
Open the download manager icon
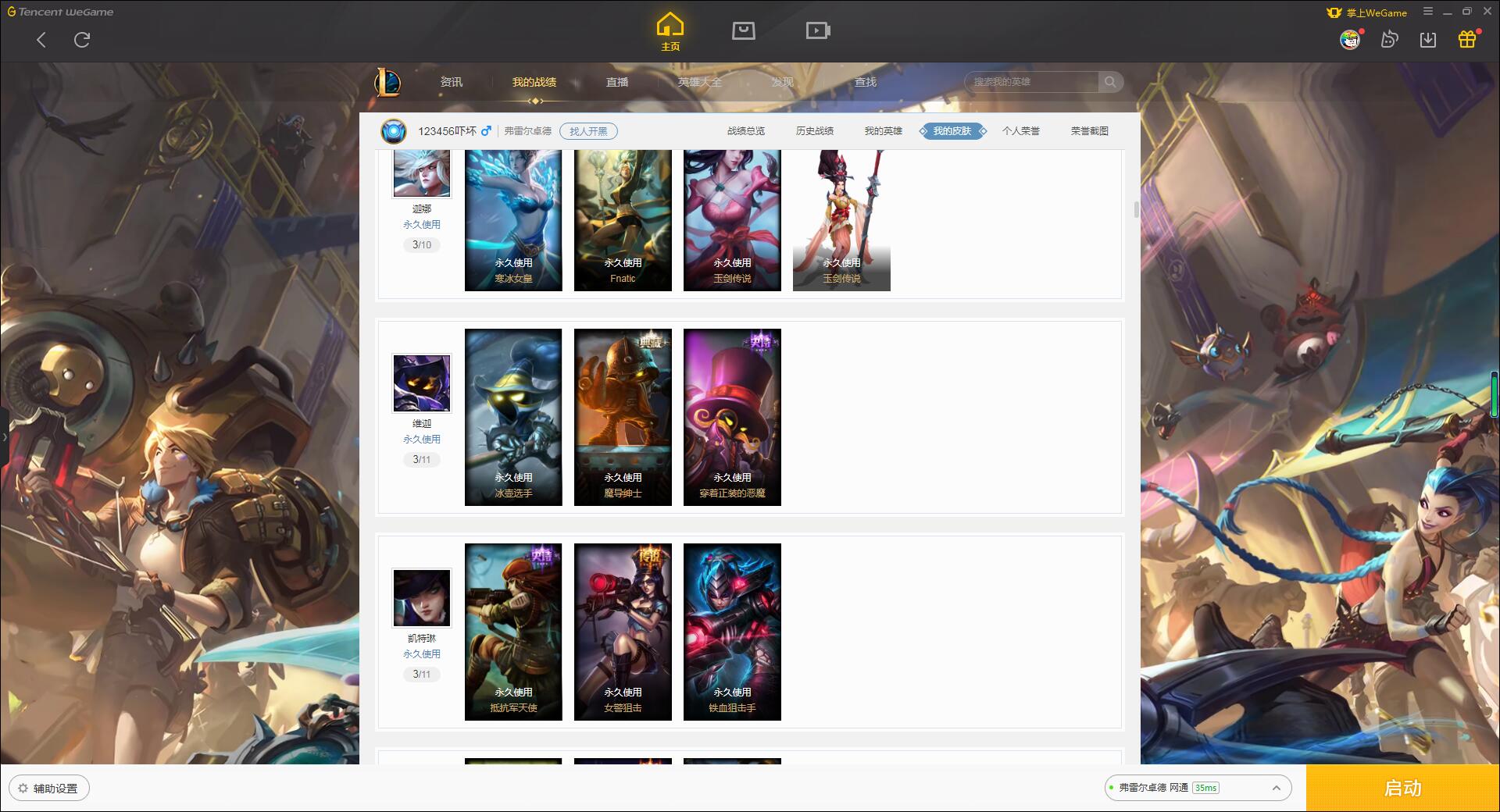1428,39
